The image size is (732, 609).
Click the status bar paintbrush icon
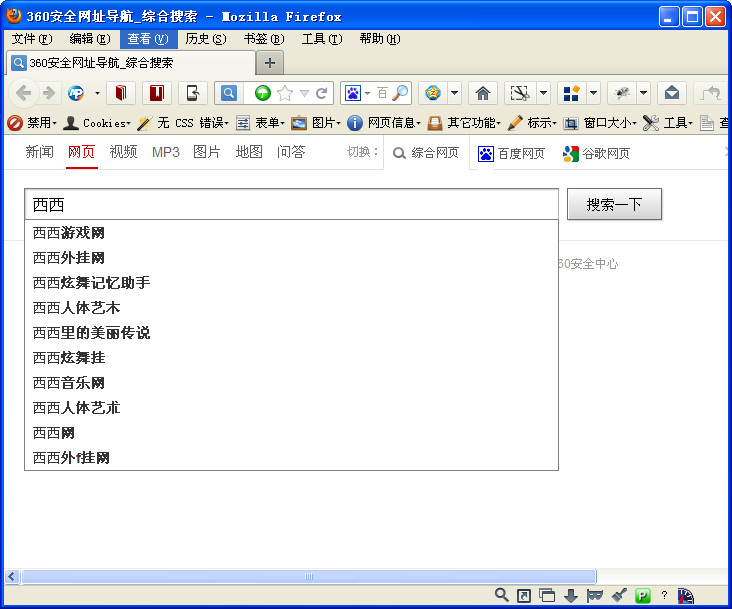click(x=619, y=595)
